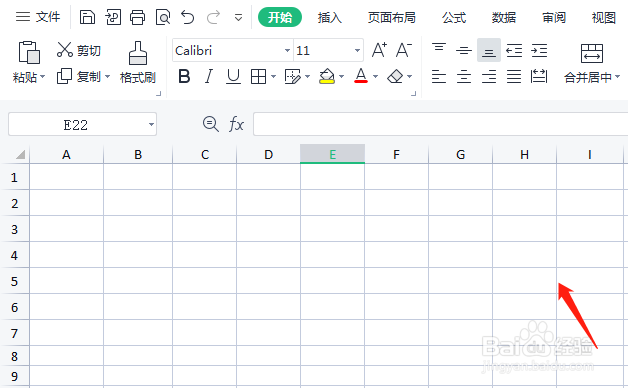
Task: Open clipboard dialog launcher
Action: [x=159, y=94]
